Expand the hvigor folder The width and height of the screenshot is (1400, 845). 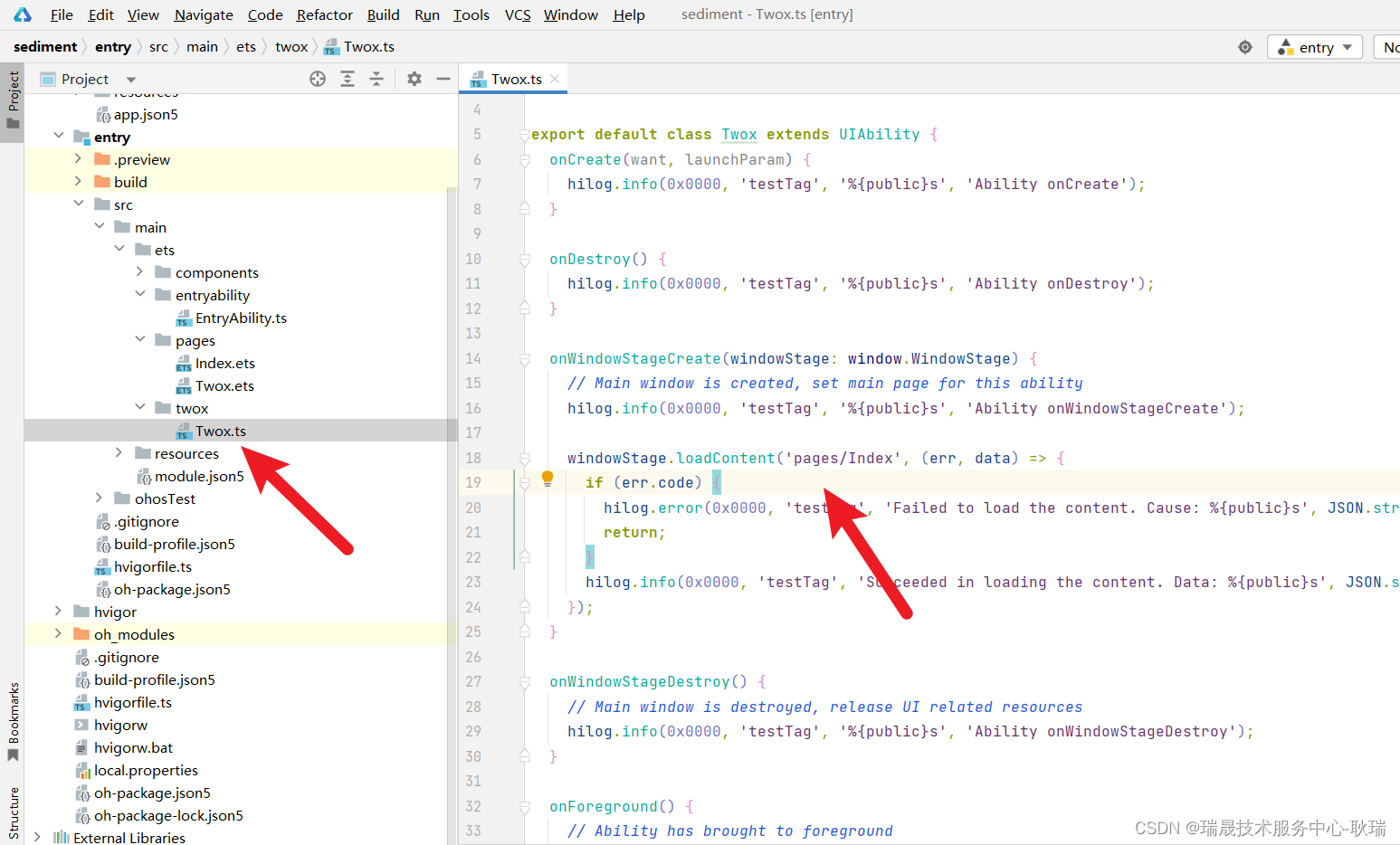(59, 611)
